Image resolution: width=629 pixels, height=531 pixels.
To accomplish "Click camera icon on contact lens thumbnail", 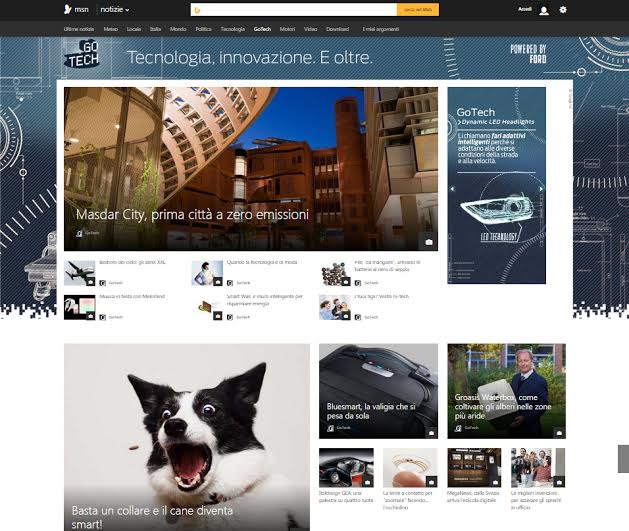I will [432, 481].
